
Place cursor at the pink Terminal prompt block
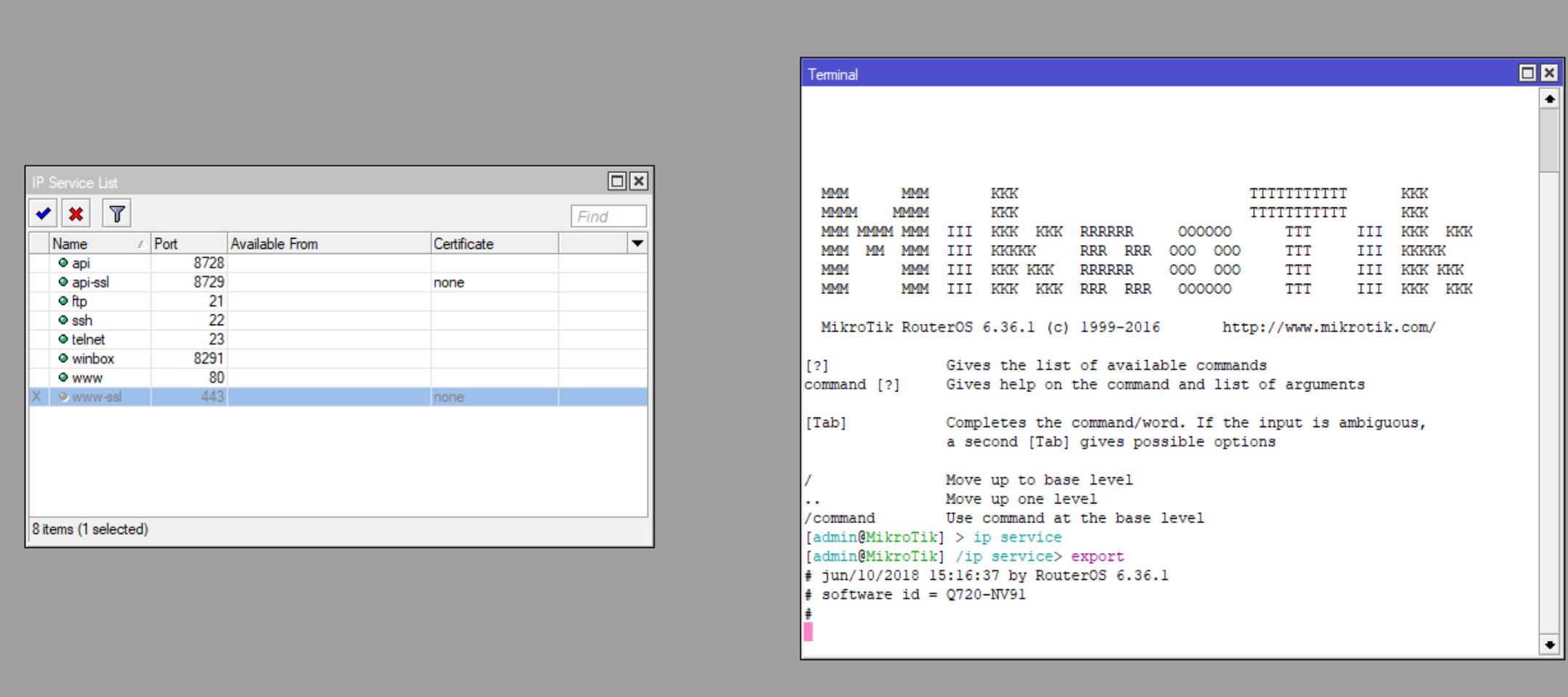[x=808, y=632]
